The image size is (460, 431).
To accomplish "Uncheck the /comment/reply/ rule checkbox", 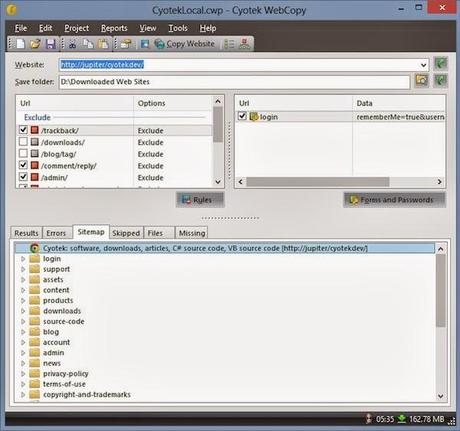I will click(23, 165).
